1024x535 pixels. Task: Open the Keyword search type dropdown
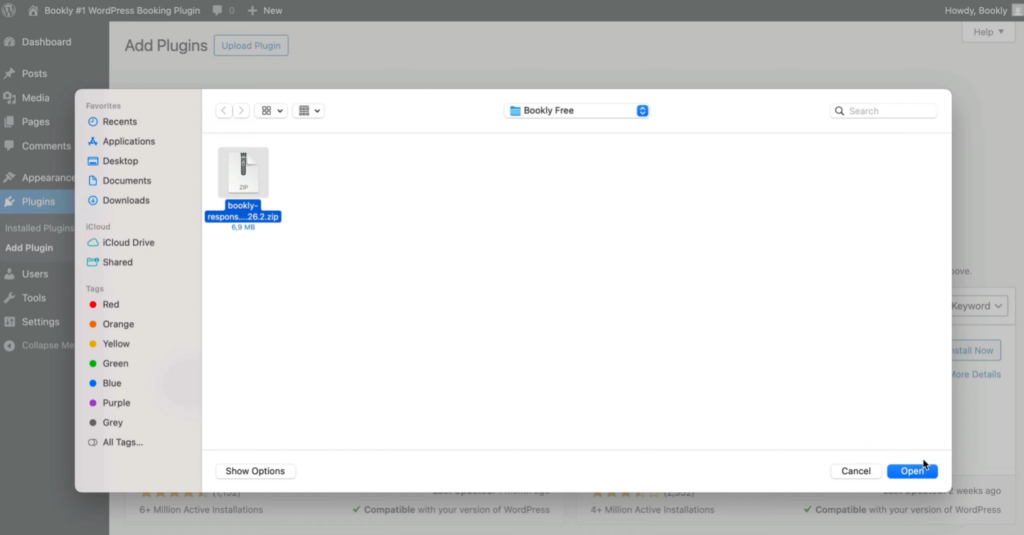click(976, 306)
